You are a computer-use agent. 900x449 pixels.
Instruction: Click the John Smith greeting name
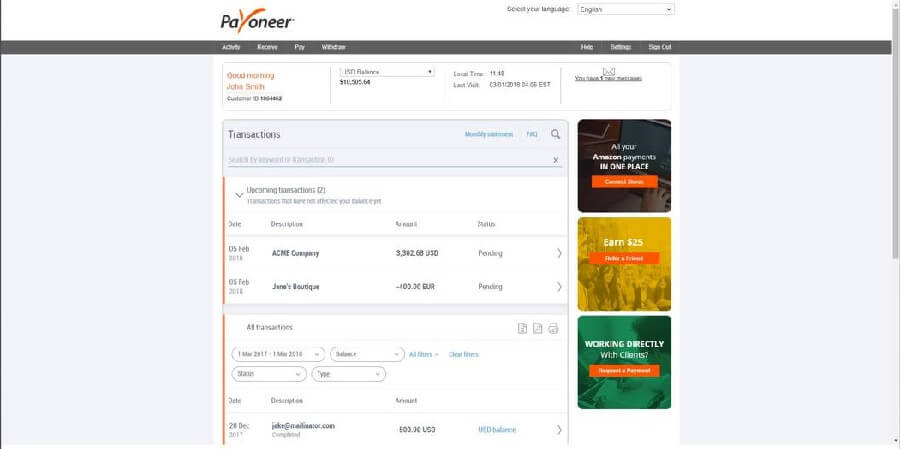tap(246, 87)
